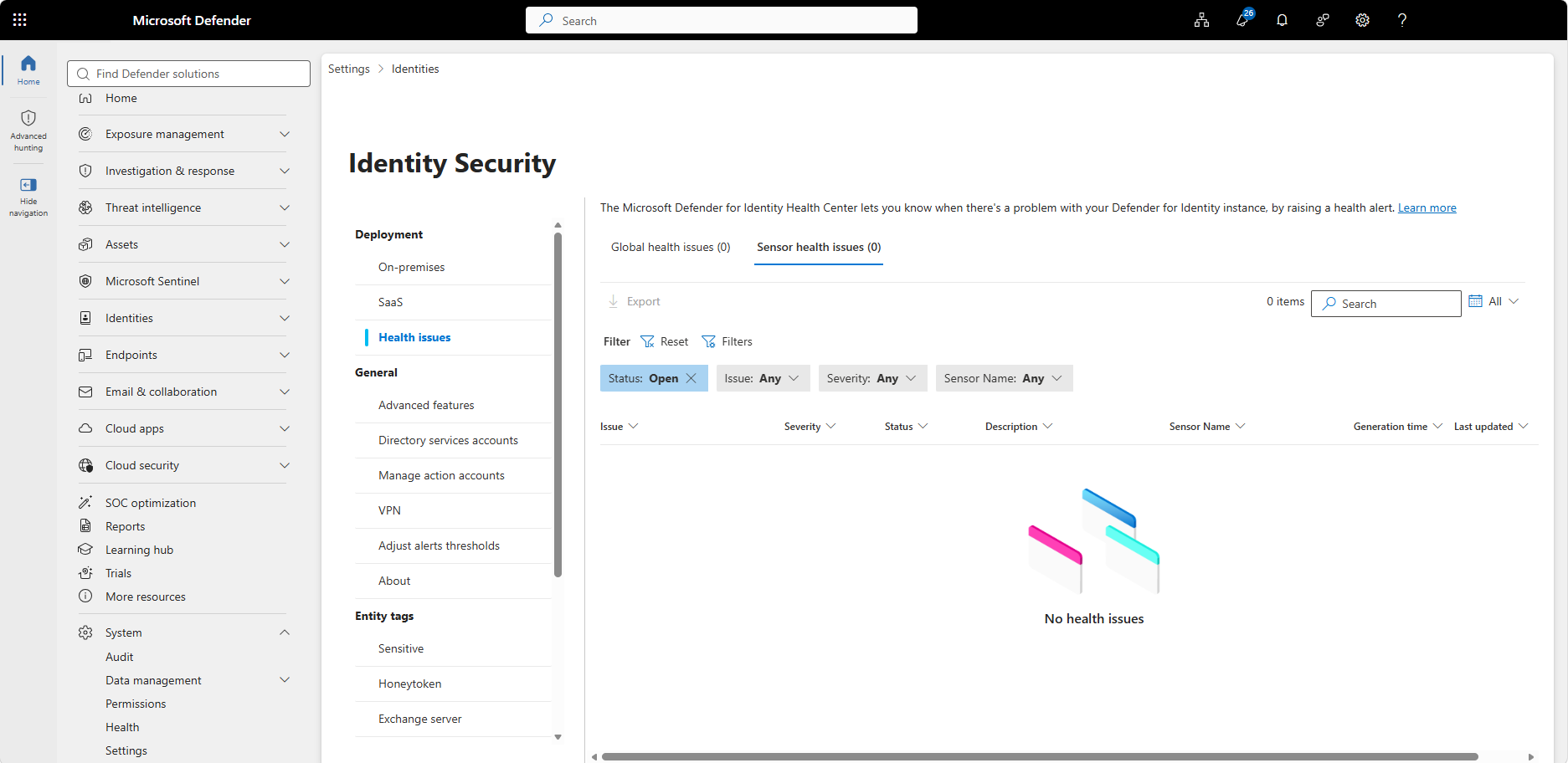Click the Exposure management icon
Viewport: 1568px width, 763px height.
85,134
